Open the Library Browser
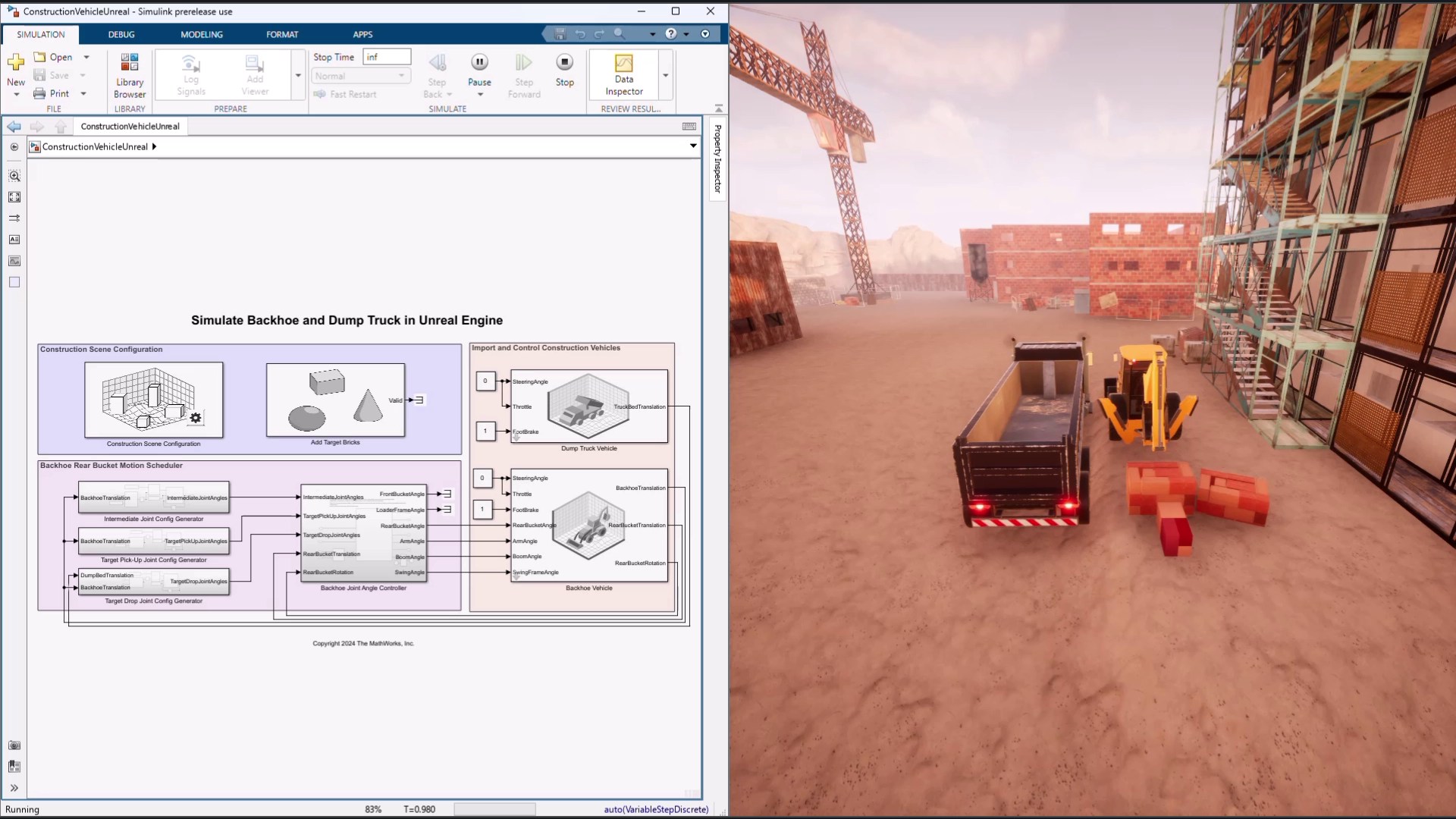This screenshot has height=819, width=1456. 130,76
